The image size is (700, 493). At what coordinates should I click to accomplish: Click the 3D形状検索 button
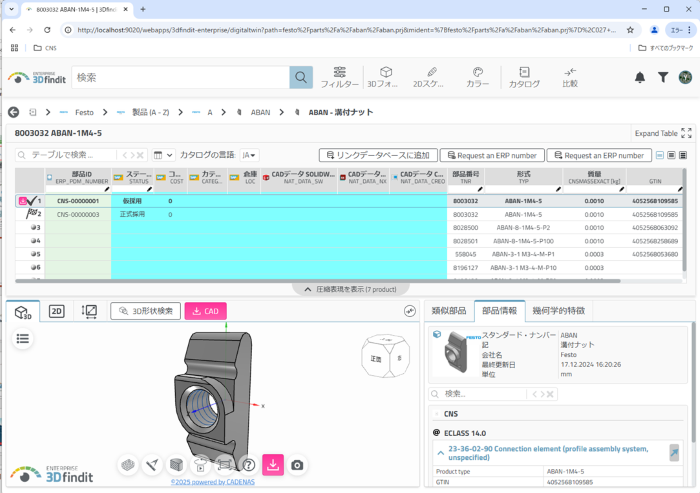click(146, 311)
